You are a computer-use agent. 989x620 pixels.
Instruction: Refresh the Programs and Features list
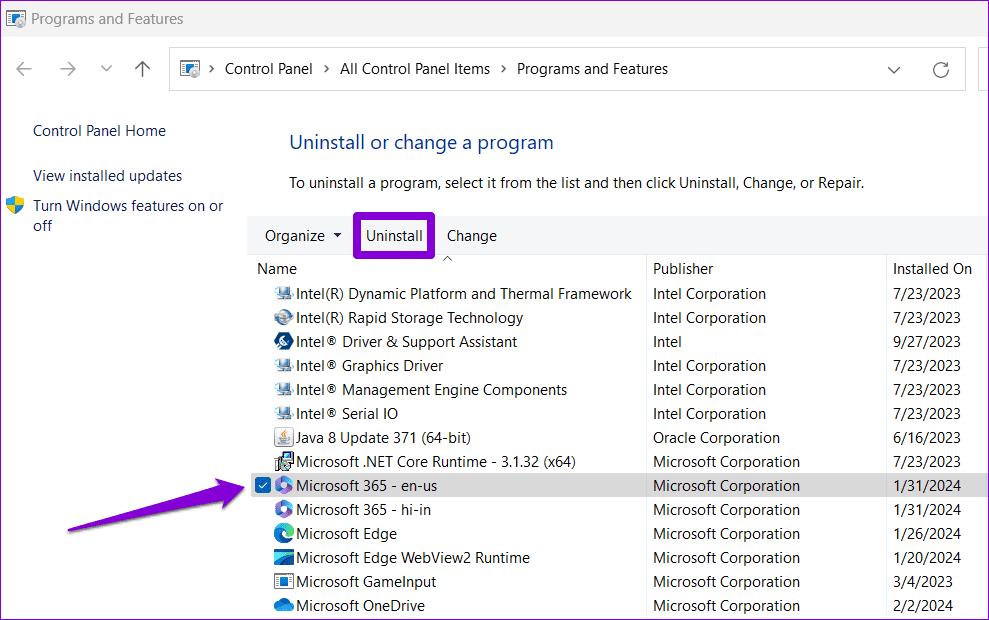point(940,69)
